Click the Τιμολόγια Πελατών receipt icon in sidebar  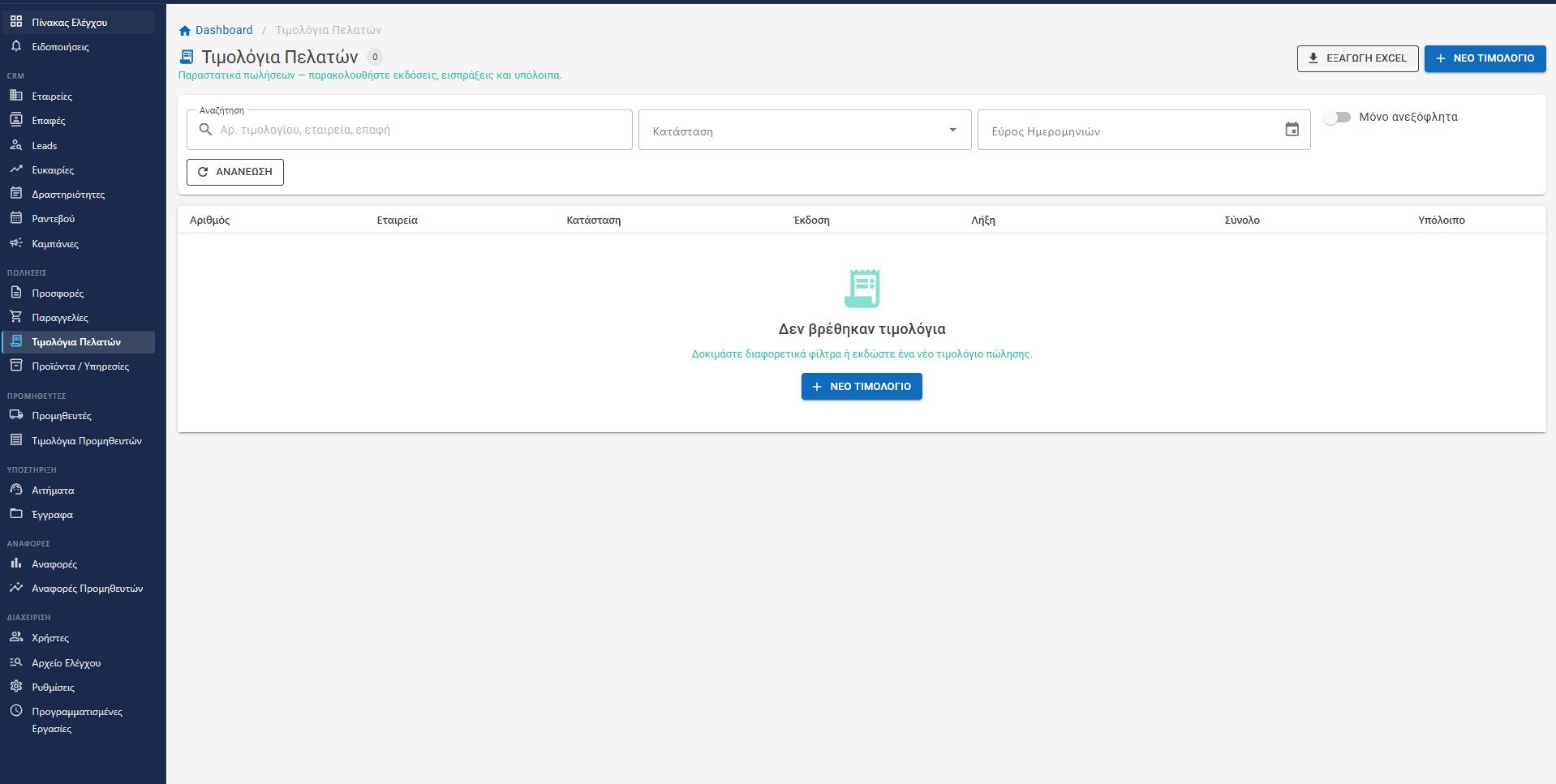(x=16, y=341)
